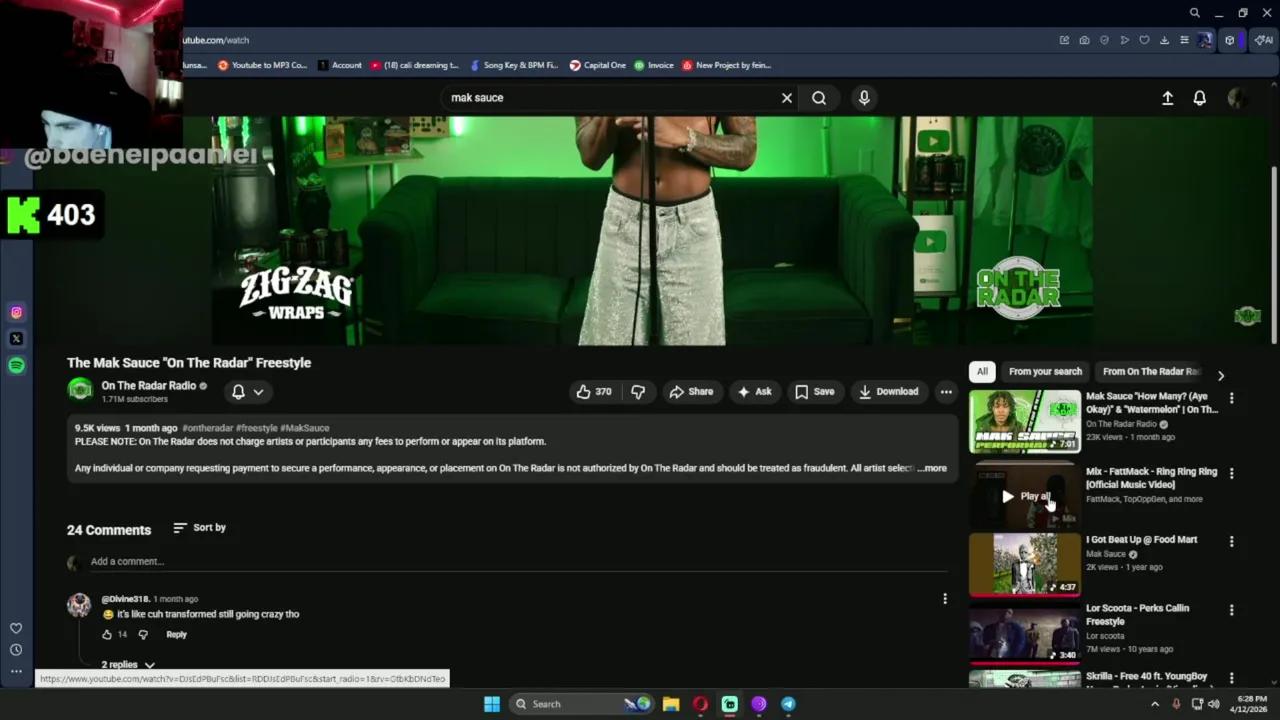The height and width of the screenshot is (720, 1280).
Task: Open the Spotify sidebar player
Action: (x=16, y=364)
